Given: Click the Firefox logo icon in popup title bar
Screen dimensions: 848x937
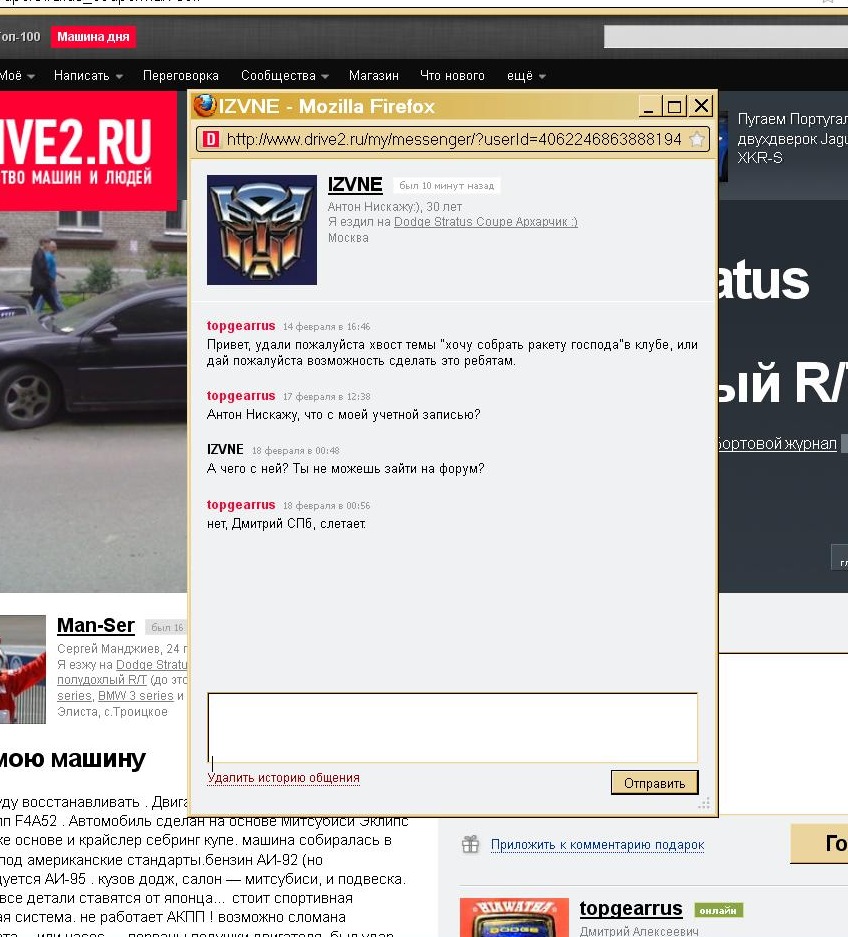Looking at the screenshot, I should [204, 106].
